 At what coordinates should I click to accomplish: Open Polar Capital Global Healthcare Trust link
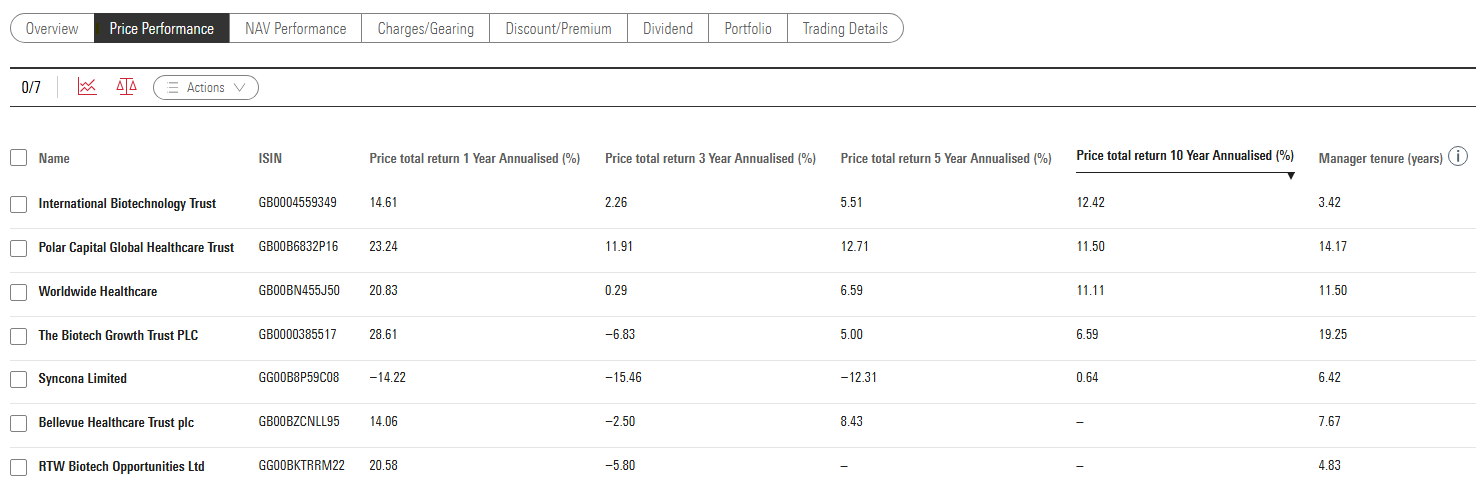[136, 247]
